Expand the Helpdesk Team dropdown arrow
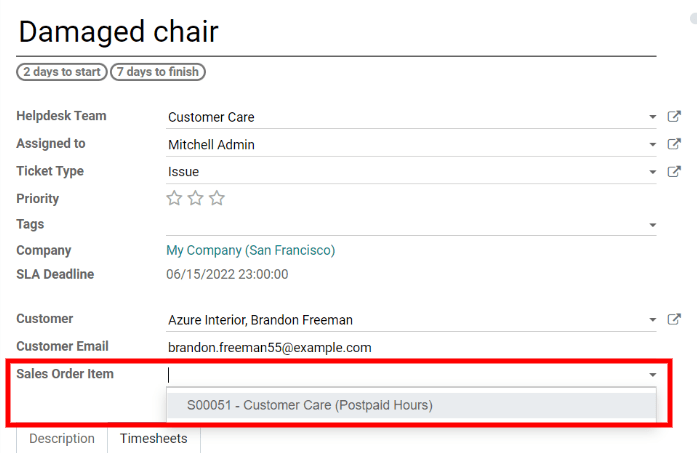The image size is (697, 453). [652, 118]
